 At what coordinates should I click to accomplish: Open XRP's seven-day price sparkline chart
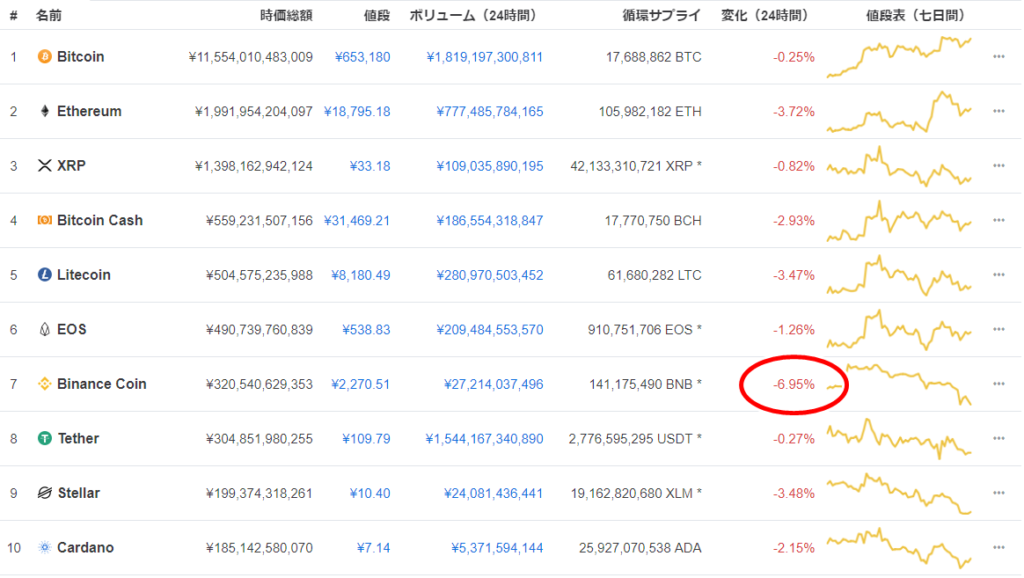[x=899, y=166]
